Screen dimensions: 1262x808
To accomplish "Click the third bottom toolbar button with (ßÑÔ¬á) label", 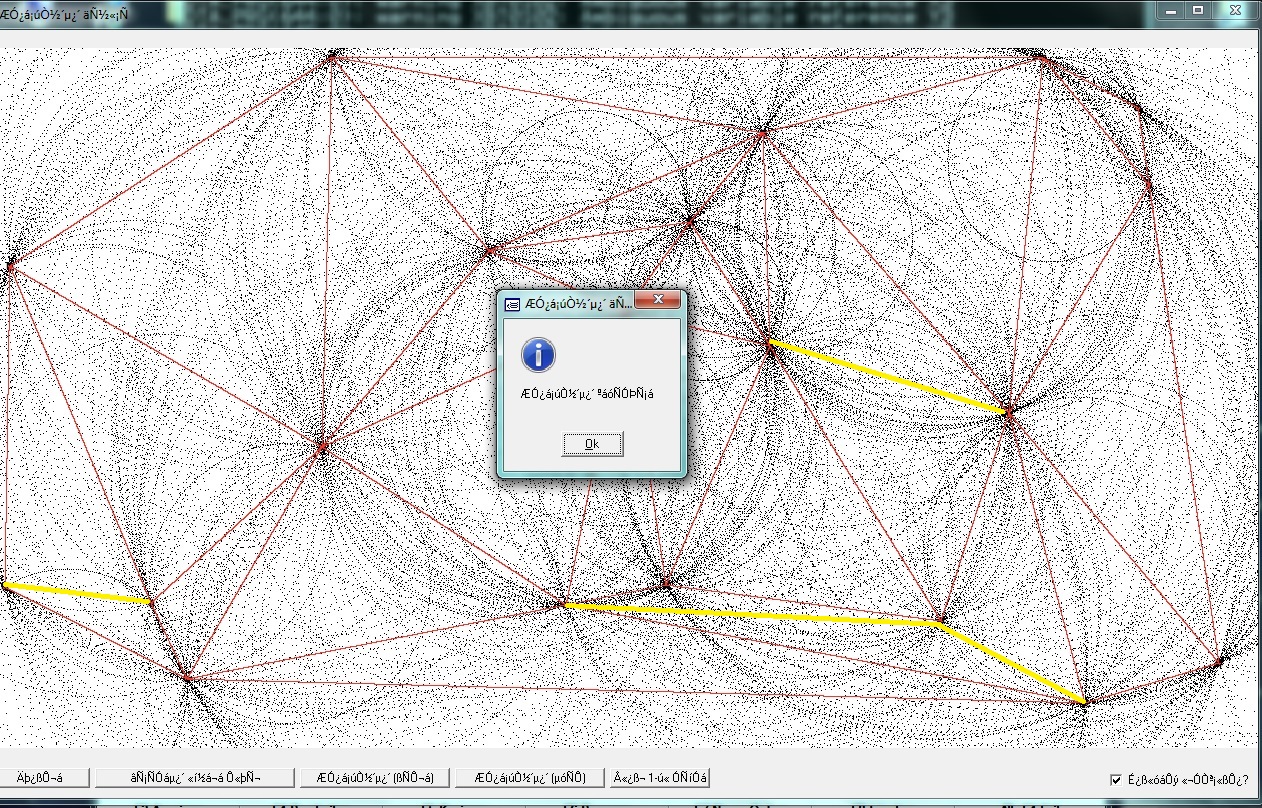I will tap(375, 777).
